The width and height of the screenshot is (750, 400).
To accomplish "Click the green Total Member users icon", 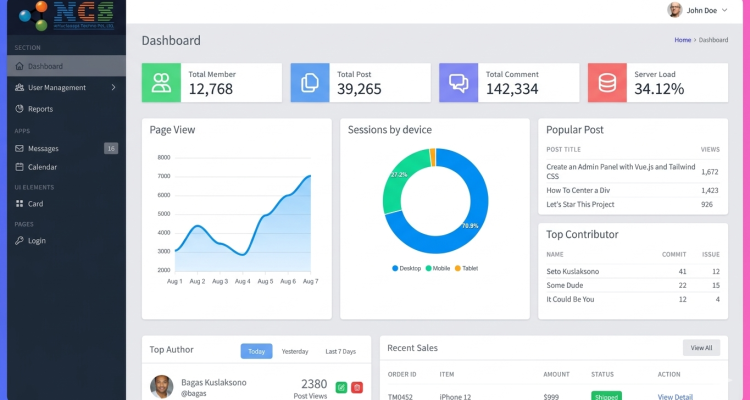I will (161, 83).
